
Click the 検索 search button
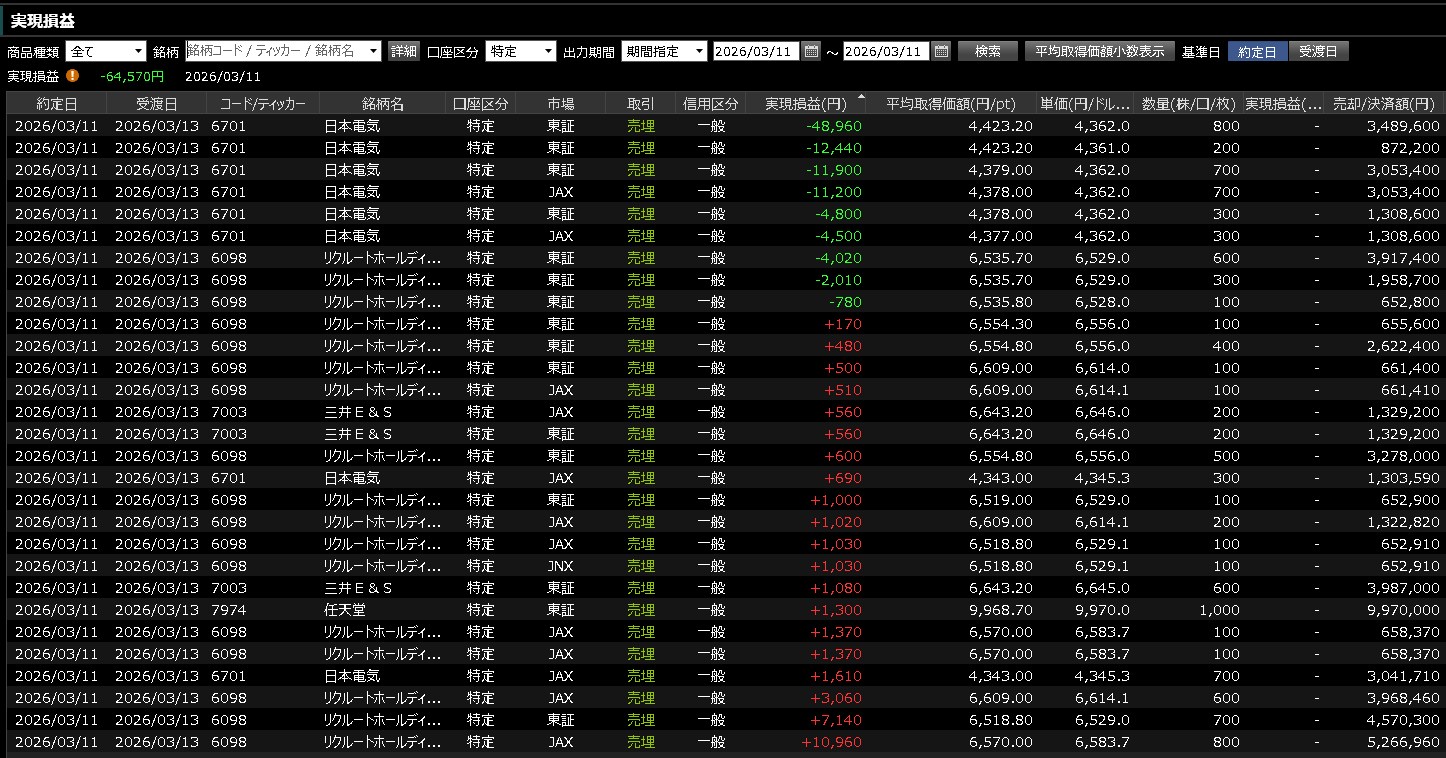(988, 51)
